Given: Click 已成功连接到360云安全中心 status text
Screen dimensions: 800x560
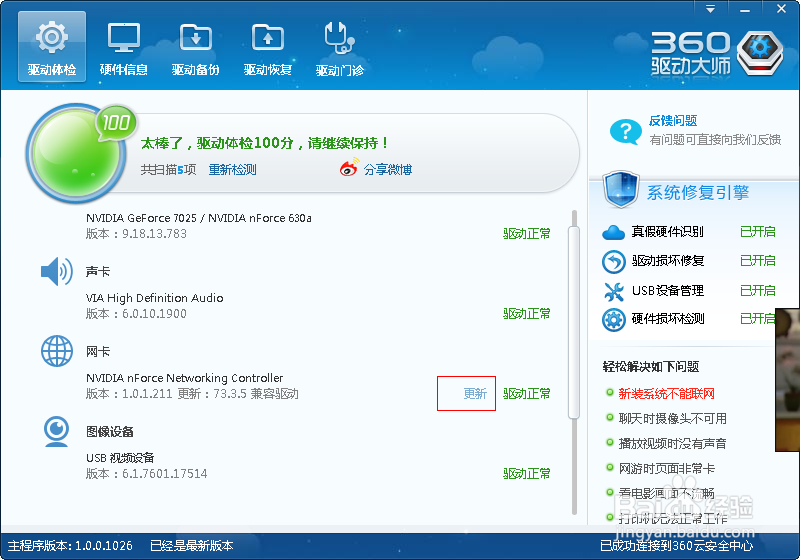Looking at the screenshot, I should point(676,546).
